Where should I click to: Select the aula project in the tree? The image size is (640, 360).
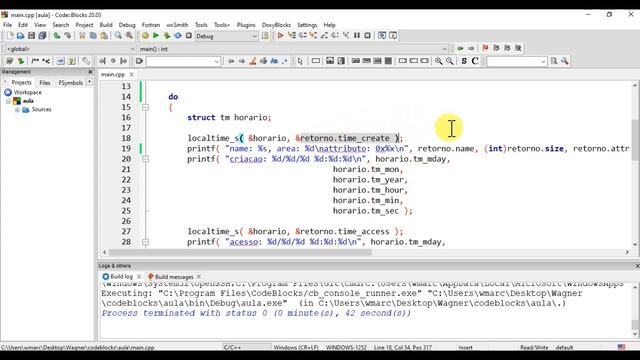(x=28, y=101)
